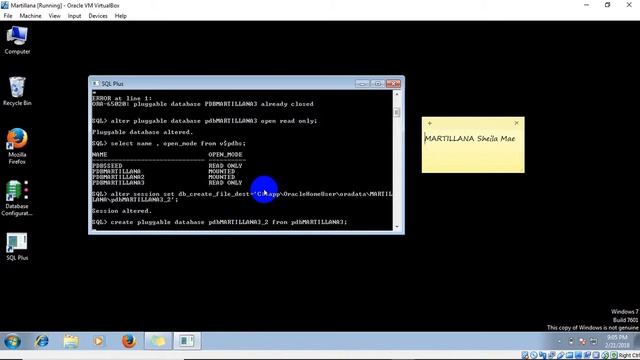Click the VirtualBox network adapter status icon
The width and height of the screenshot is (640, 360).
click(x=552, y=356)
